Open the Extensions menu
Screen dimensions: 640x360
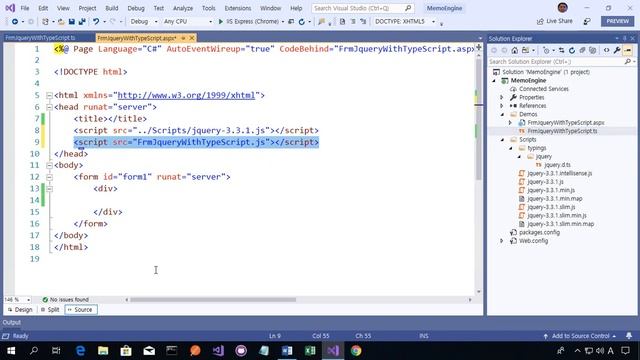click(238, 8)
